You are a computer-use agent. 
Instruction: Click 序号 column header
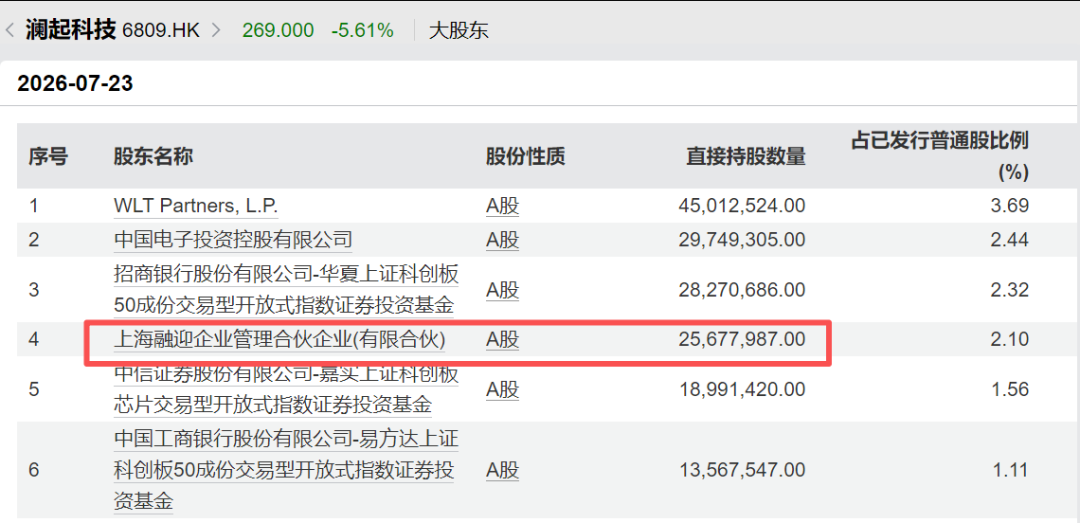(48, 157)
